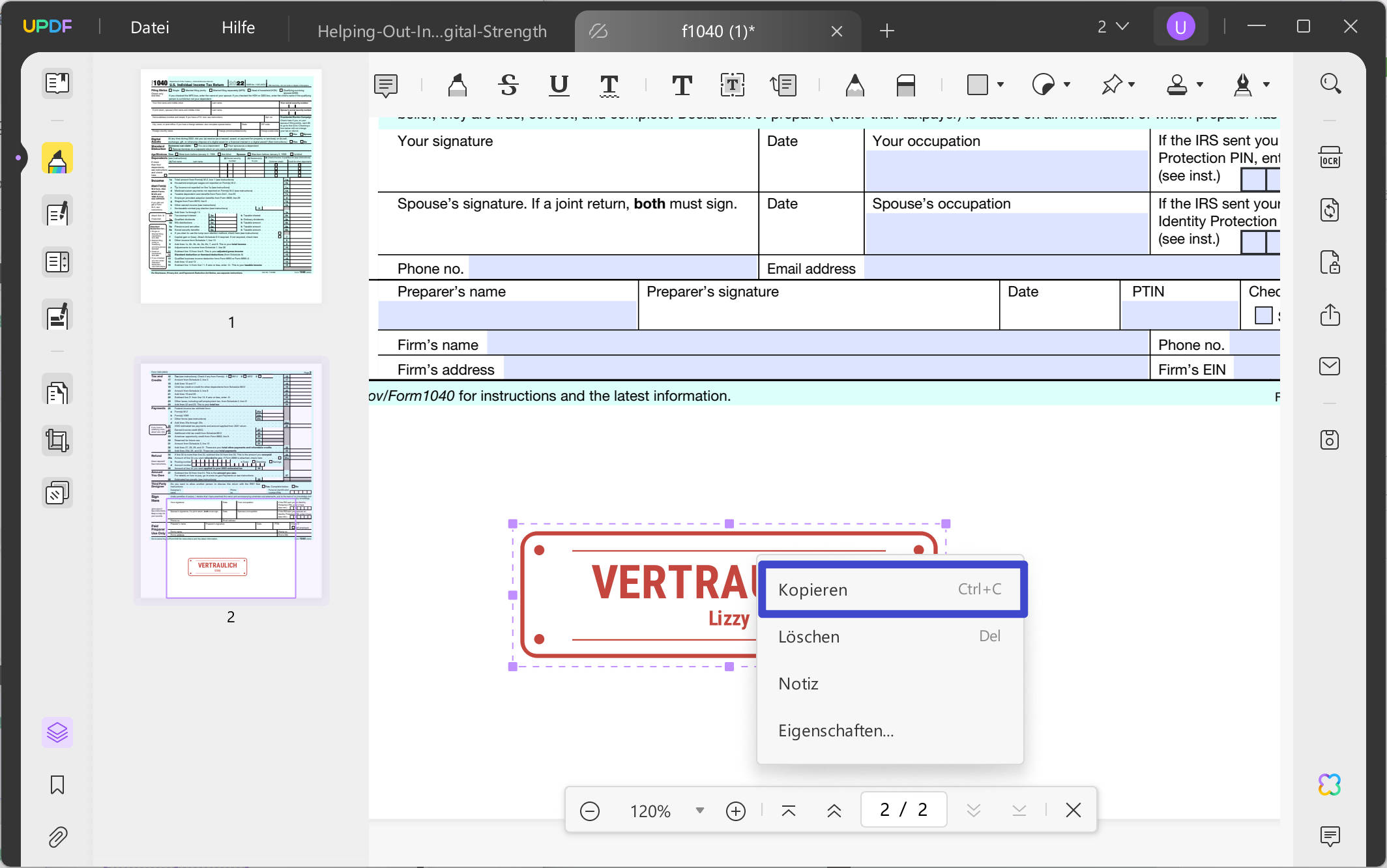Select the sticky note comment tool
The width and height of the screenshot is (1387, 868).
tap(386, 85)
